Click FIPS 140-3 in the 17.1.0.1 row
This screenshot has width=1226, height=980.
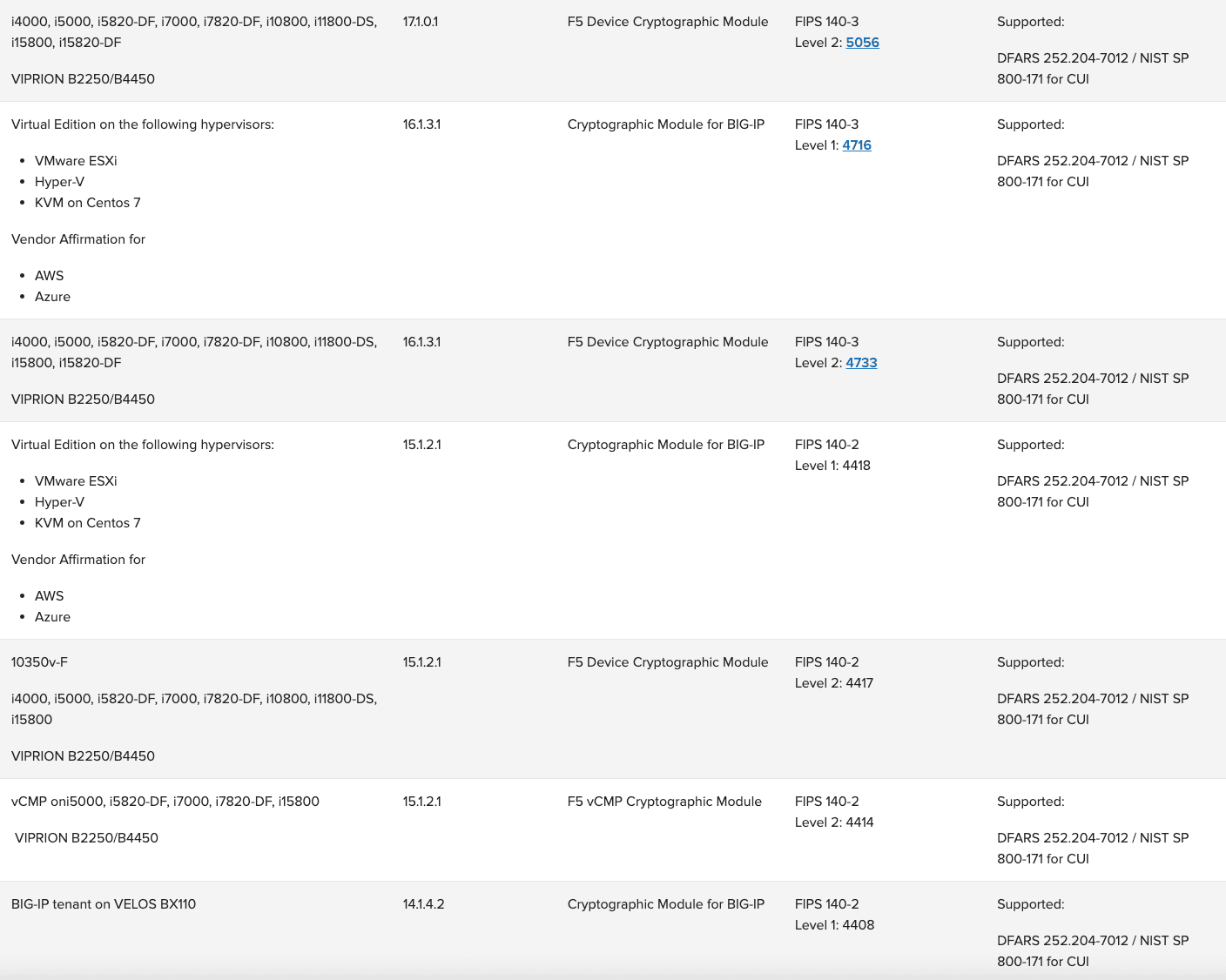(x=826, y=22)
